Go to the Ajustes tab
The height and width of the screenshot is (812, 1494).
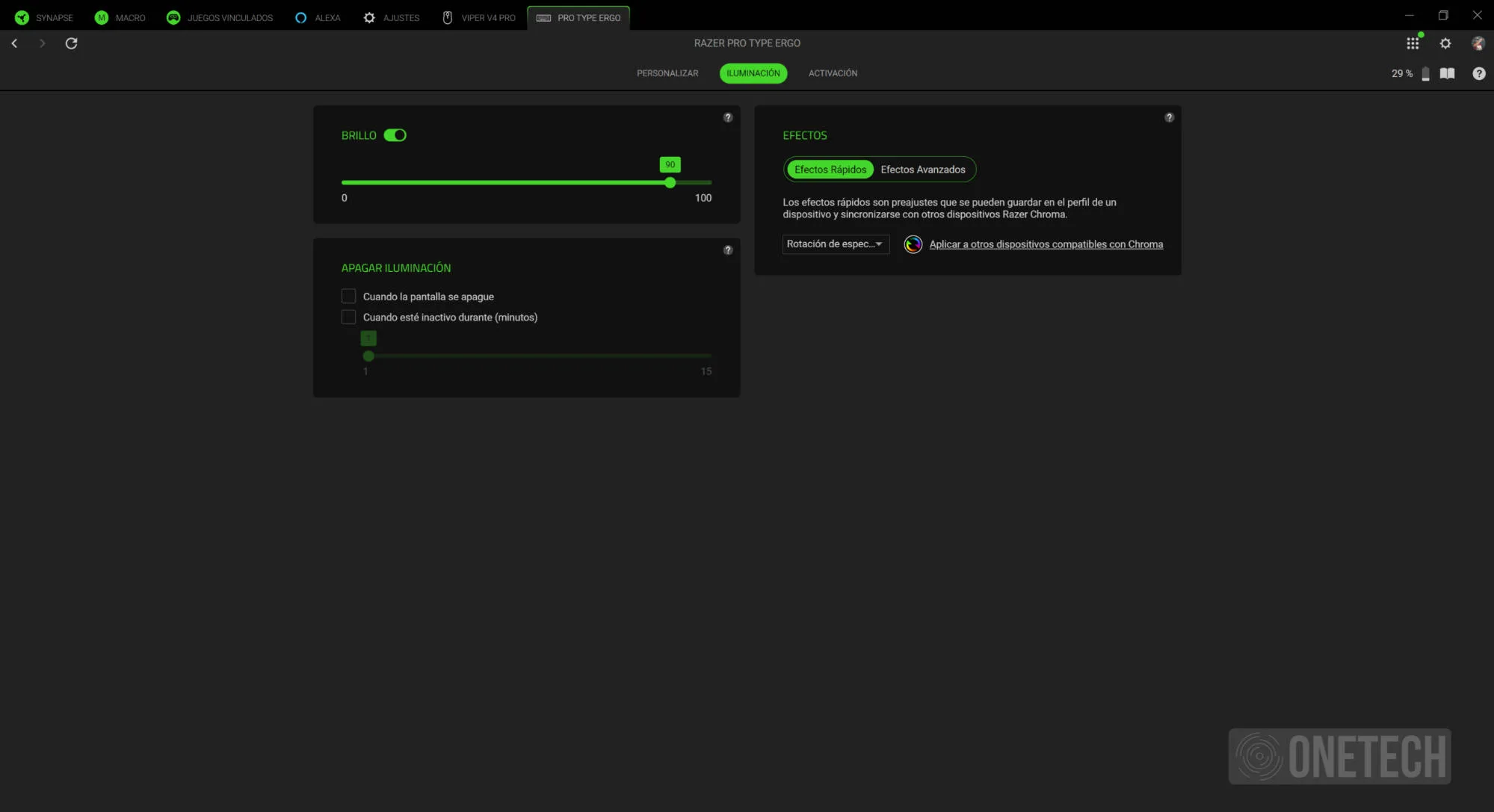click(392, 17)
